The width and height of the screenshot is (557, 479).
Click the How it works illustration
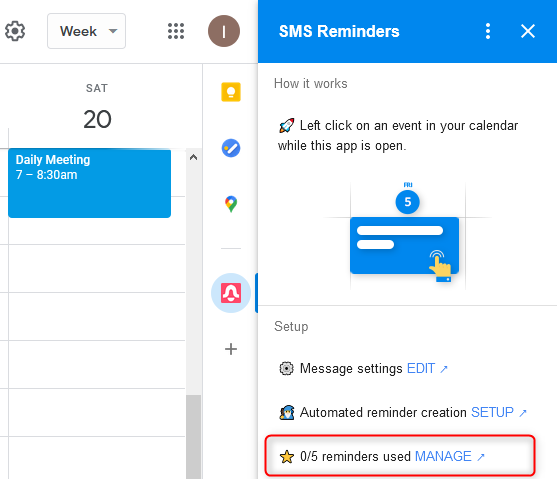(407, 235)
